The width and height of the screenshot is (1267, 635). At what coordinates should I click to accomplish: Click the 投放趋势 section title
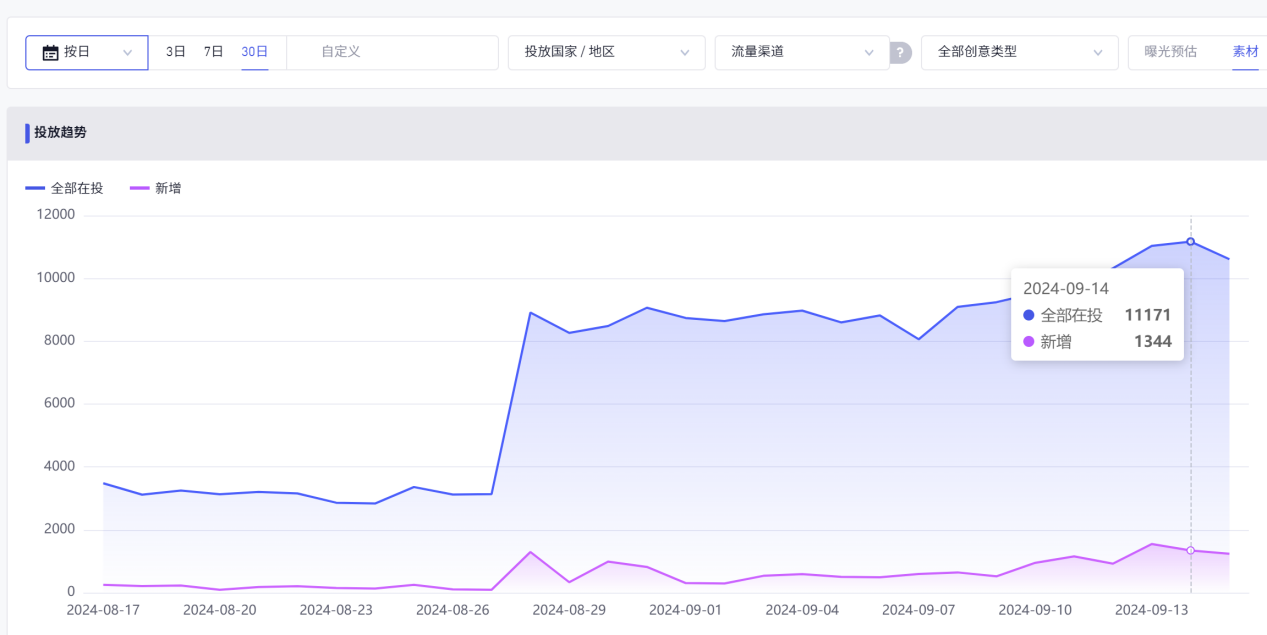click(60, 132)
